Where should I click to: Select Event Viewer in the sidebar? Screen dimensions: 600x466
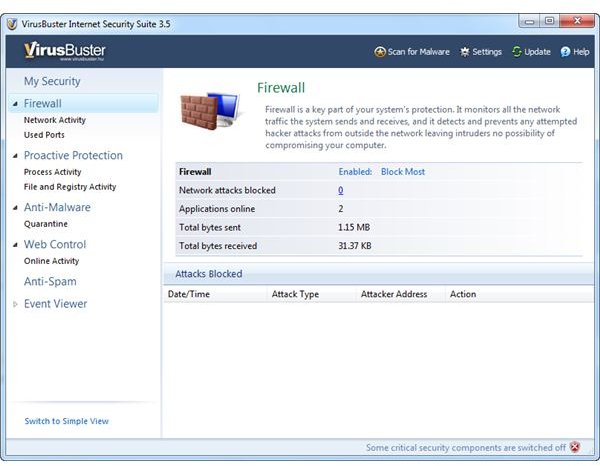tap(55, 304)
